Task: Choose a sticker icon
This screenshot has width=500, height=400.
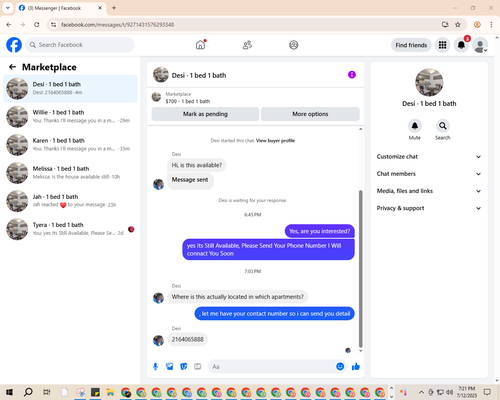Action: click(x=184, y=367)
